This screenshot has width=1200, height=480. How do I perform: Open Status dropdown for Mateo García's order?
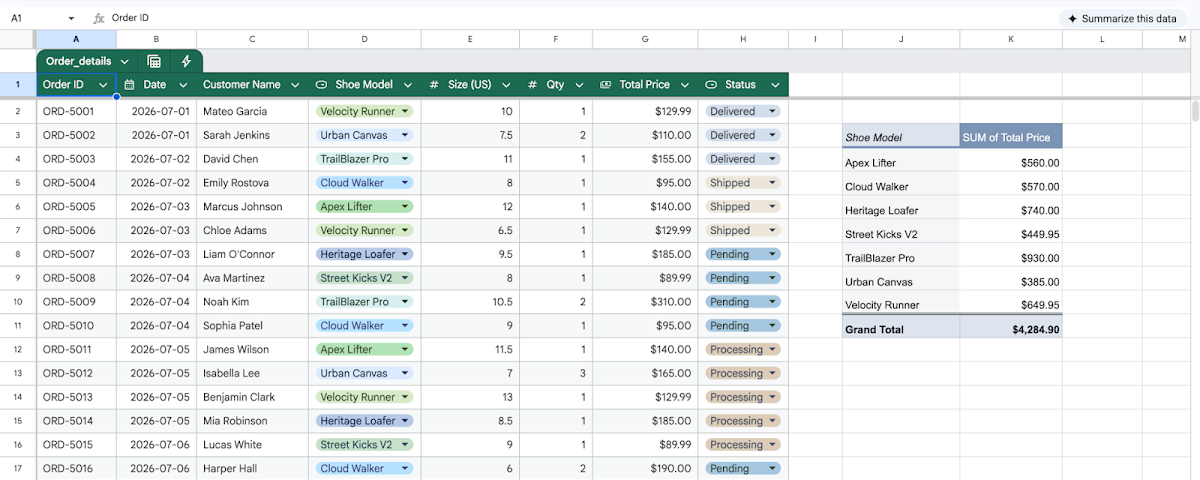[772, 111]
